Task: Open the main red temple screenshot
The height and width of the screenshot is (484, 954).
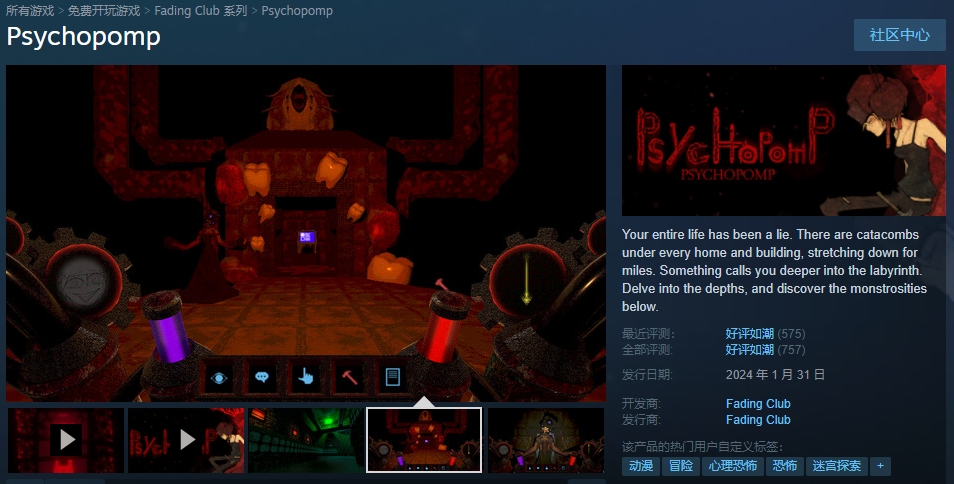Action: coord(306,233)
